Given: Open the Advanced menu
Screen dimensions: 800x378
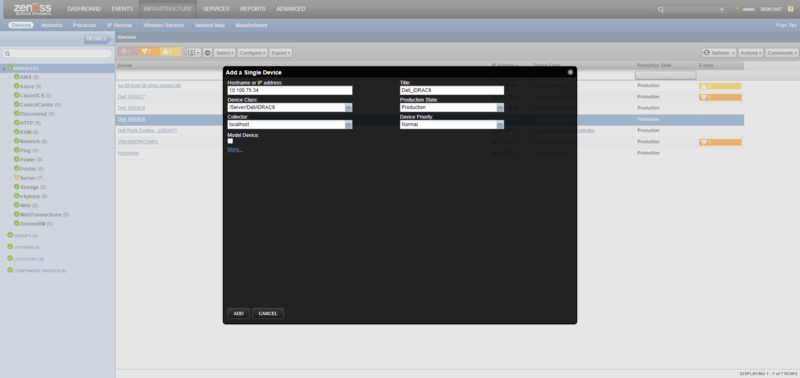Looking at the screenshot, I should (291, 9).
